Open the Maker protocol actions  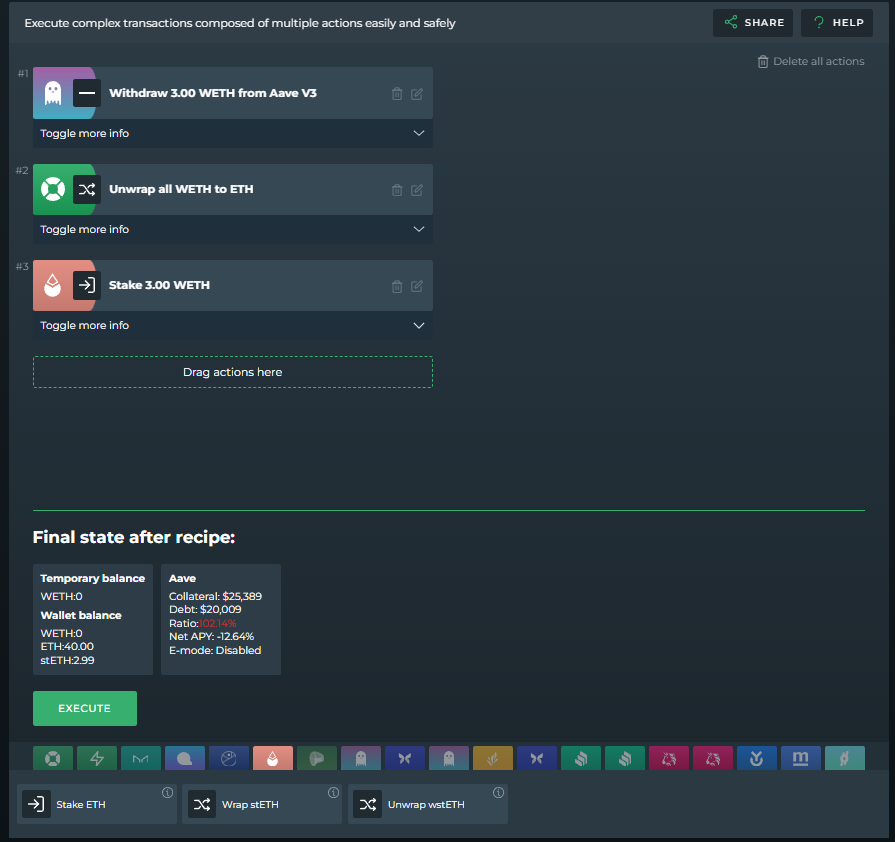[x=141, y=758]
